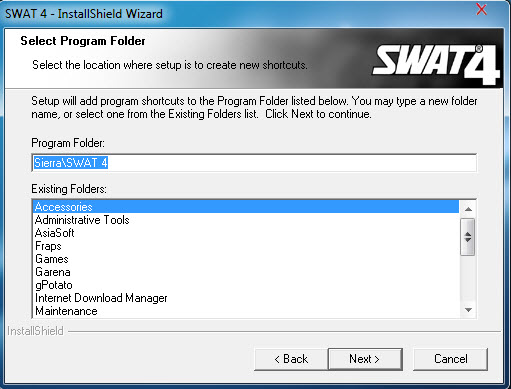
Task: Click the list scrollbar down arrow
Action: click(x=468, y=310)
